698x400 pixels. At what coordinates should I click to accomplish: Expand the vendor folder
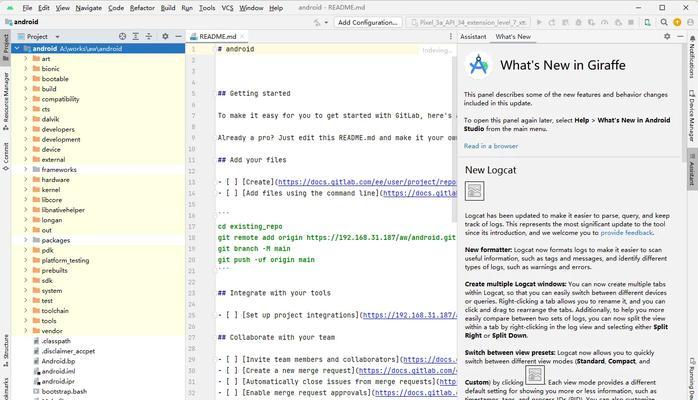click(26, 331)
